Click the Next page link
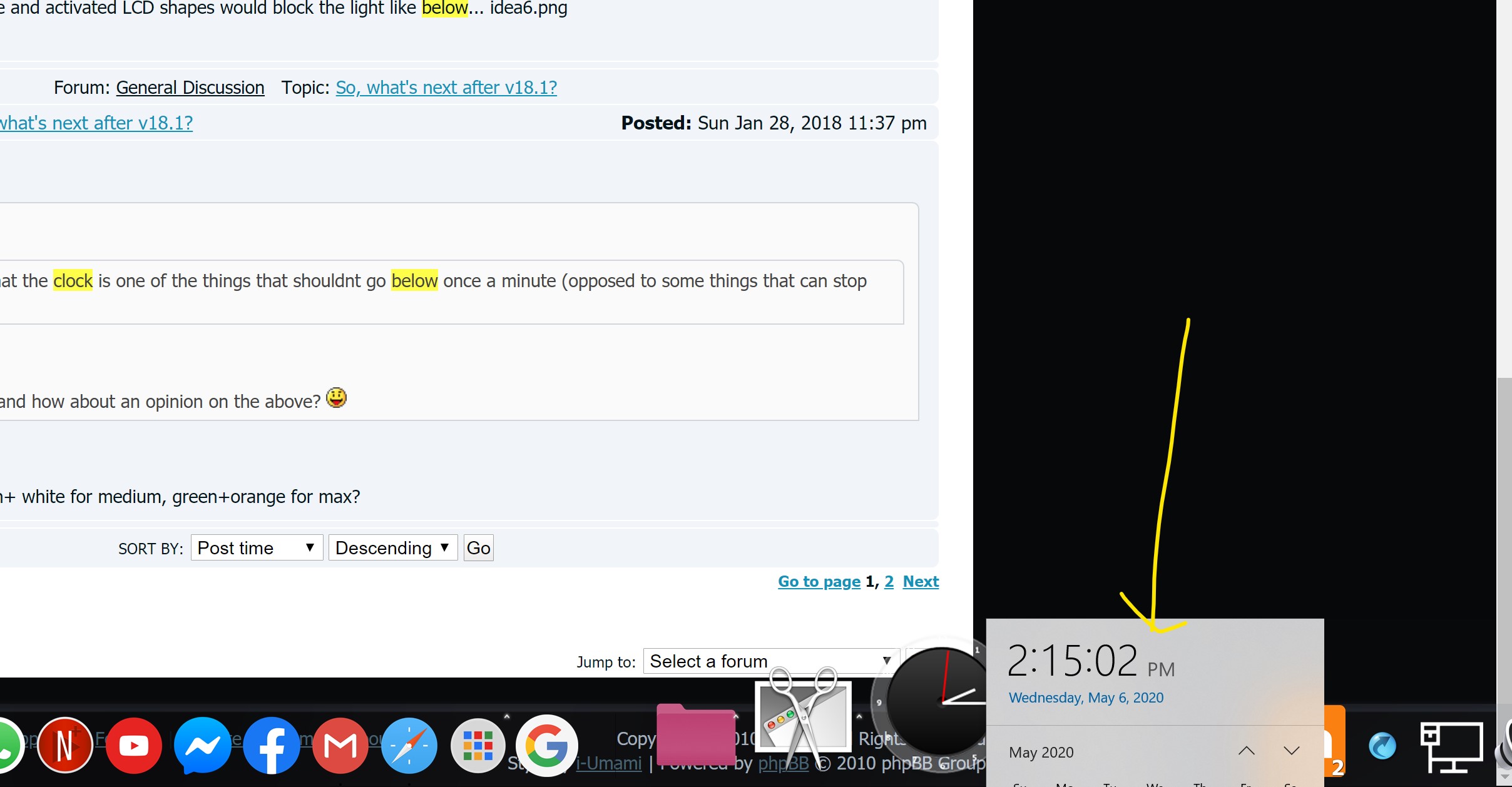The image size is (1512, 787). (921, 581)
